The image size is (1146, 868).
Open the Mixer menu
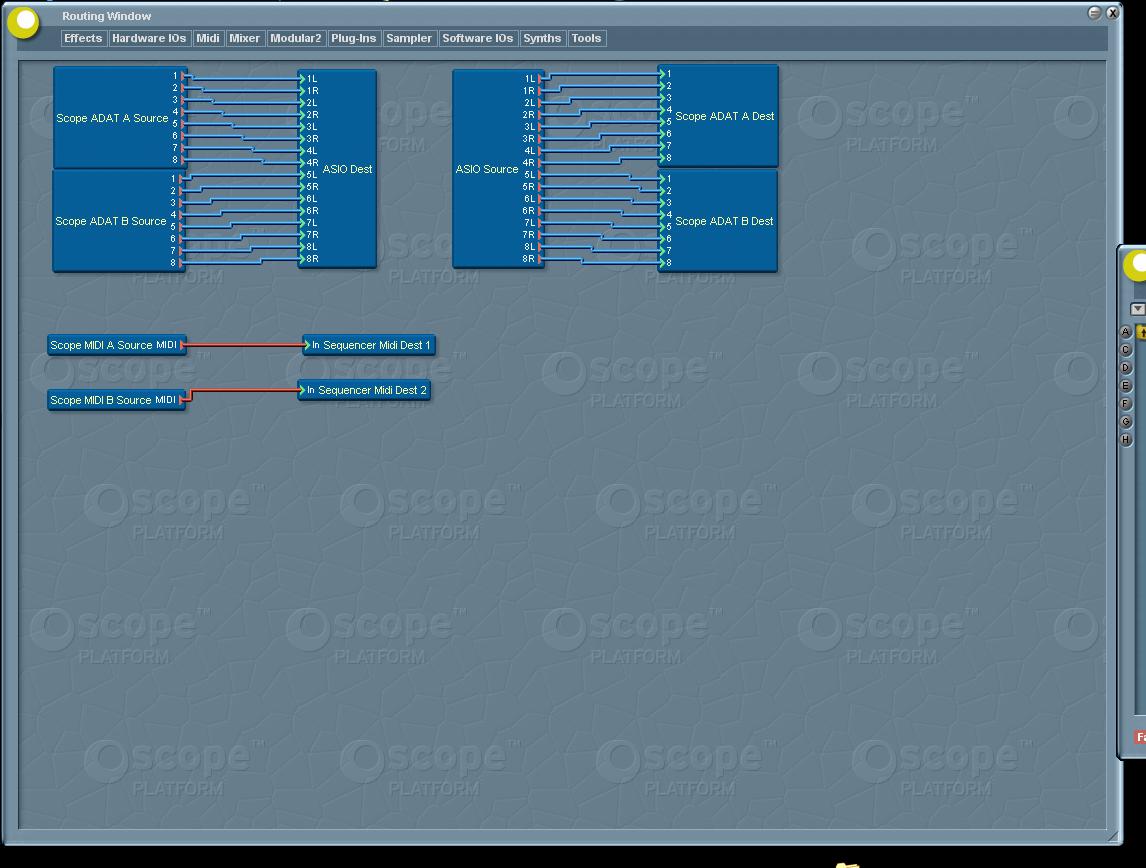[244, 38]
